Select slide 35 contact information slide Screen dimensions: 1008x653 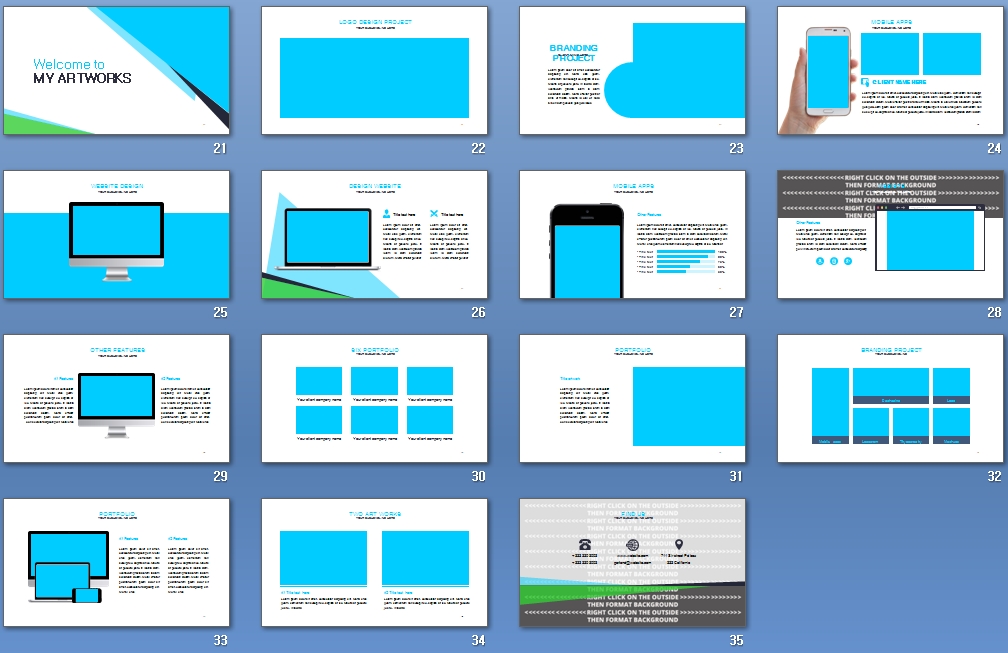point(633,562)
